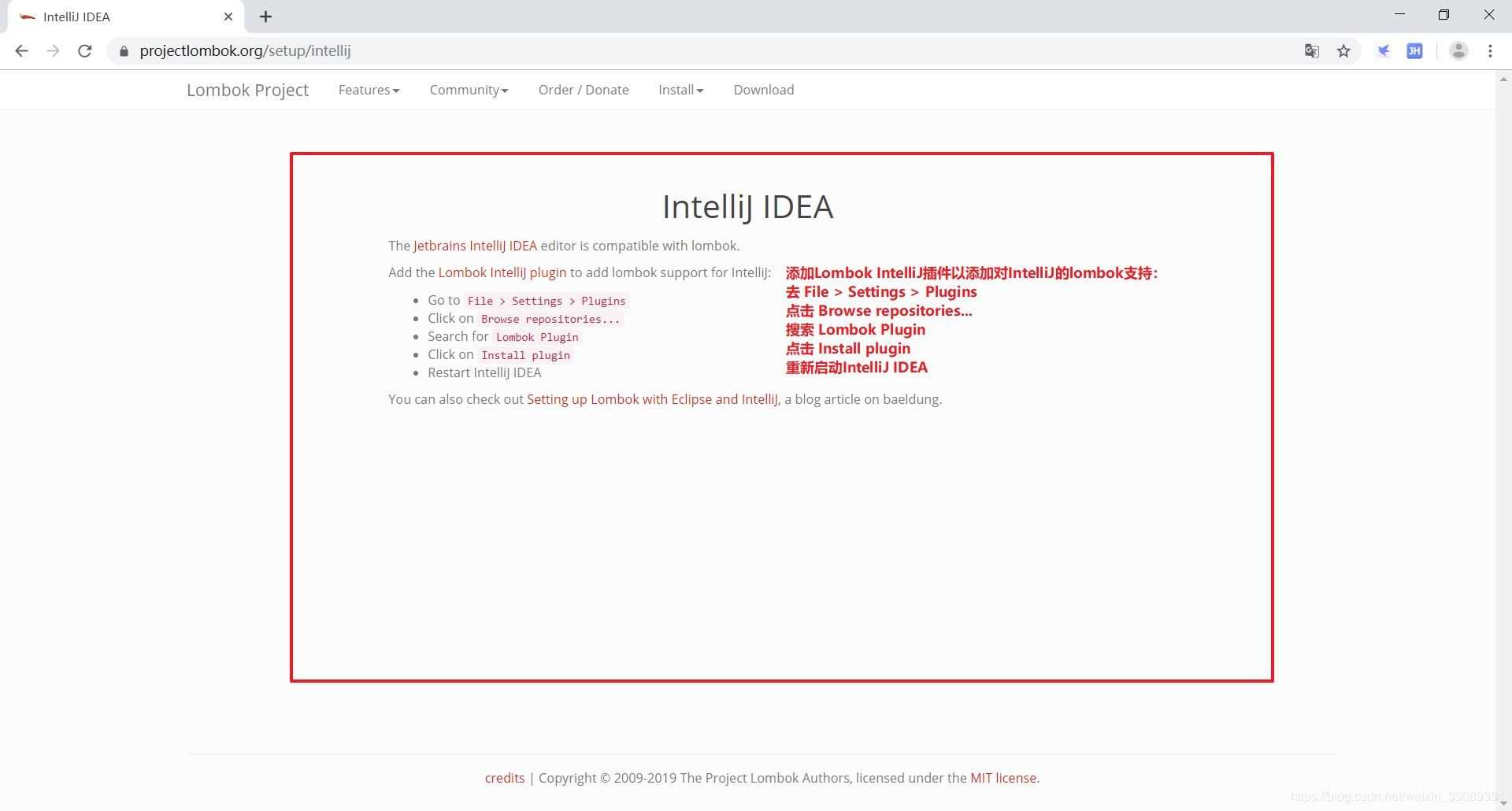The height and width of the screenshot is (811, 1512).
Task: Click the 'Browse repositories...' code text
Action: (x=550, y=319)
